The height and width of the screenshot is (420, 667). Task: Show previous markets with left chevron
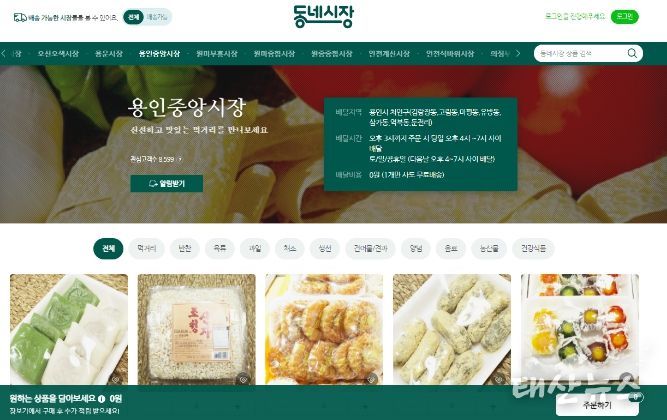(x=4, y=54)
